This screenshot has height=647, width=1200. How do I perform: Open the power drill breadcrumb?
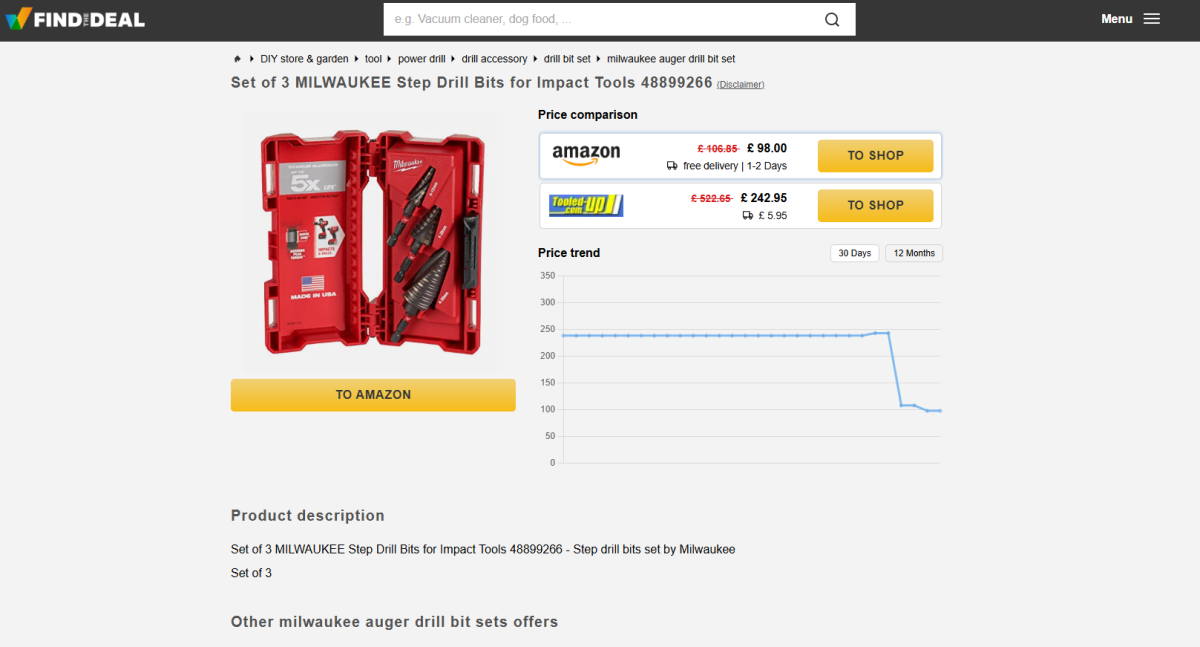[x=421, y=59]
